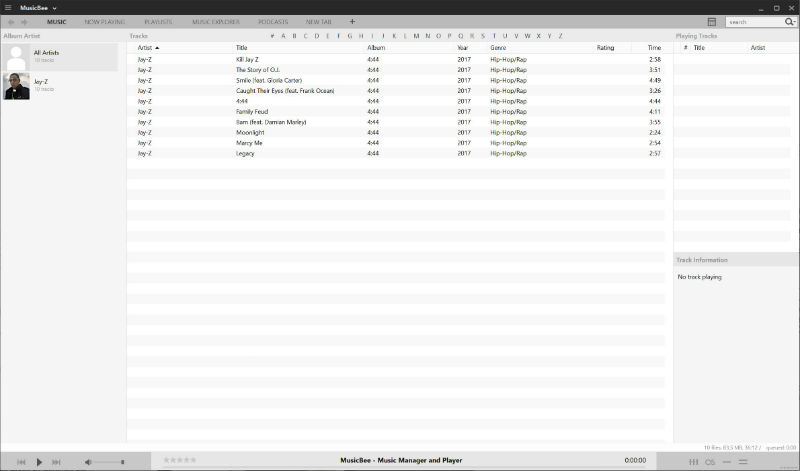
Task: Click the 0:00:00 playback time display
Action: [x=635, y=460]
